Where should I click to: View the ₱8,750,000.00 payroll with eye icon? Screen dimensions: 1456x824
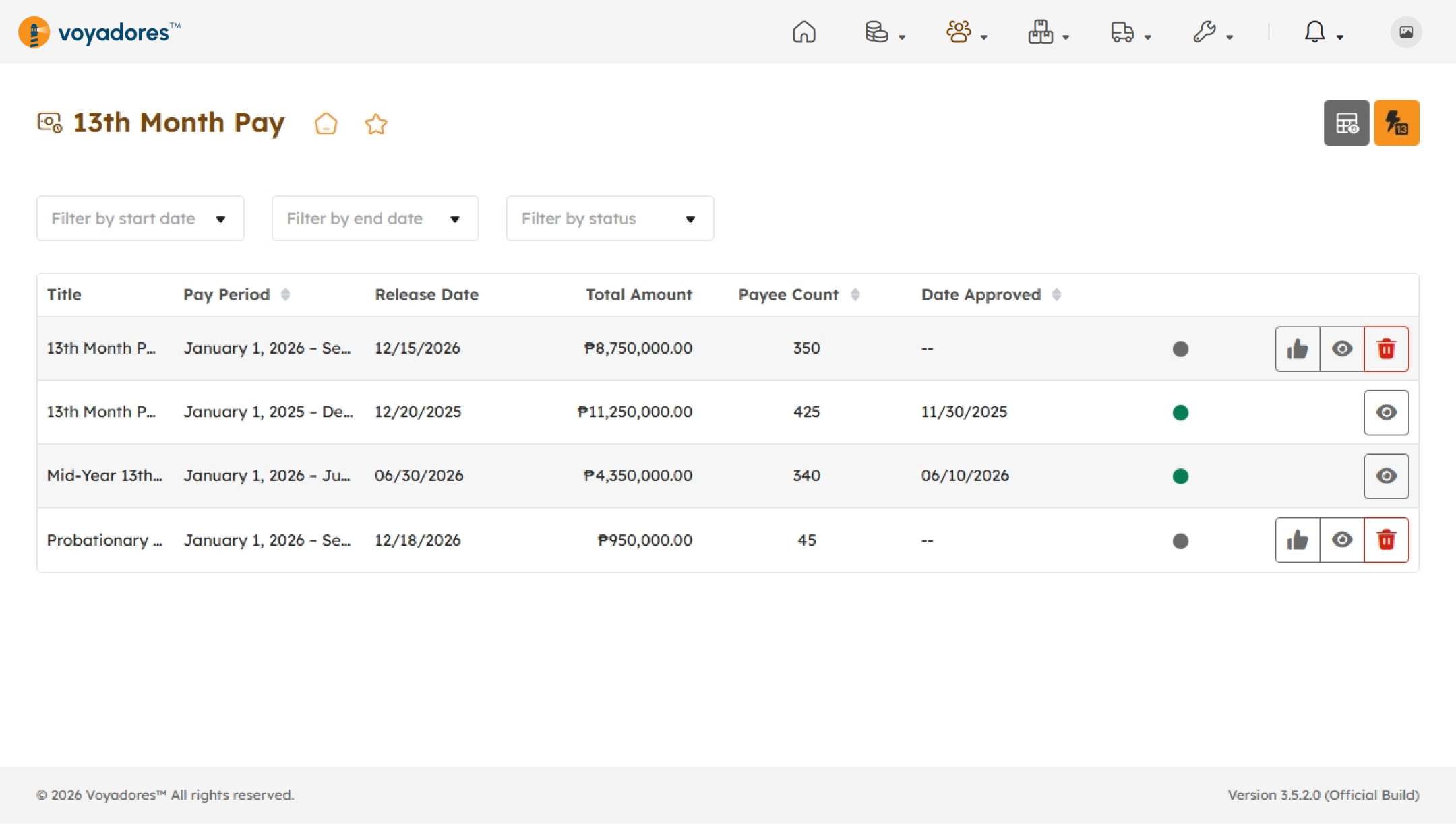[x=1342, y=349]
